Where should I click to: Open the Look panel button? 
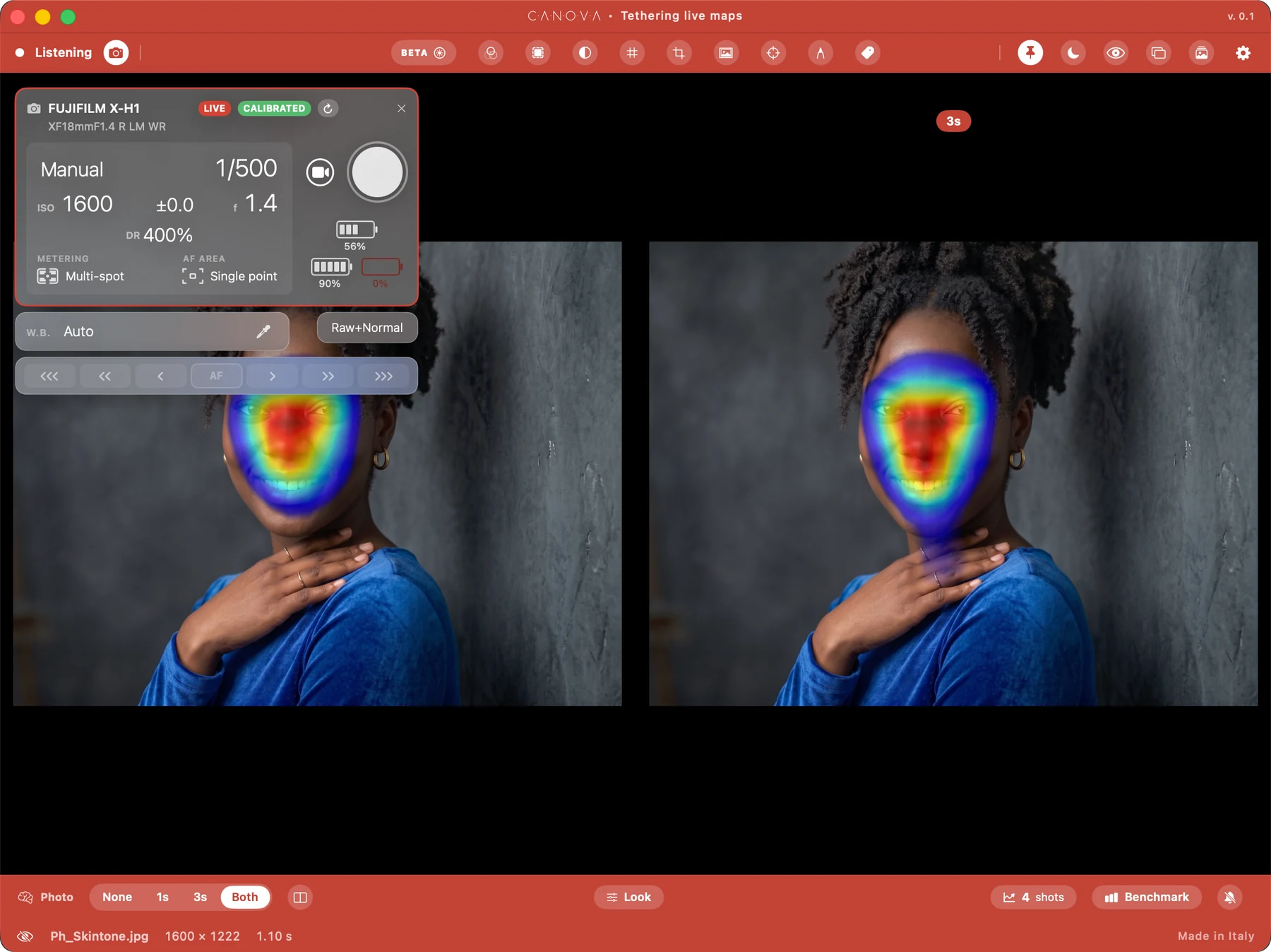coord(628,897)
